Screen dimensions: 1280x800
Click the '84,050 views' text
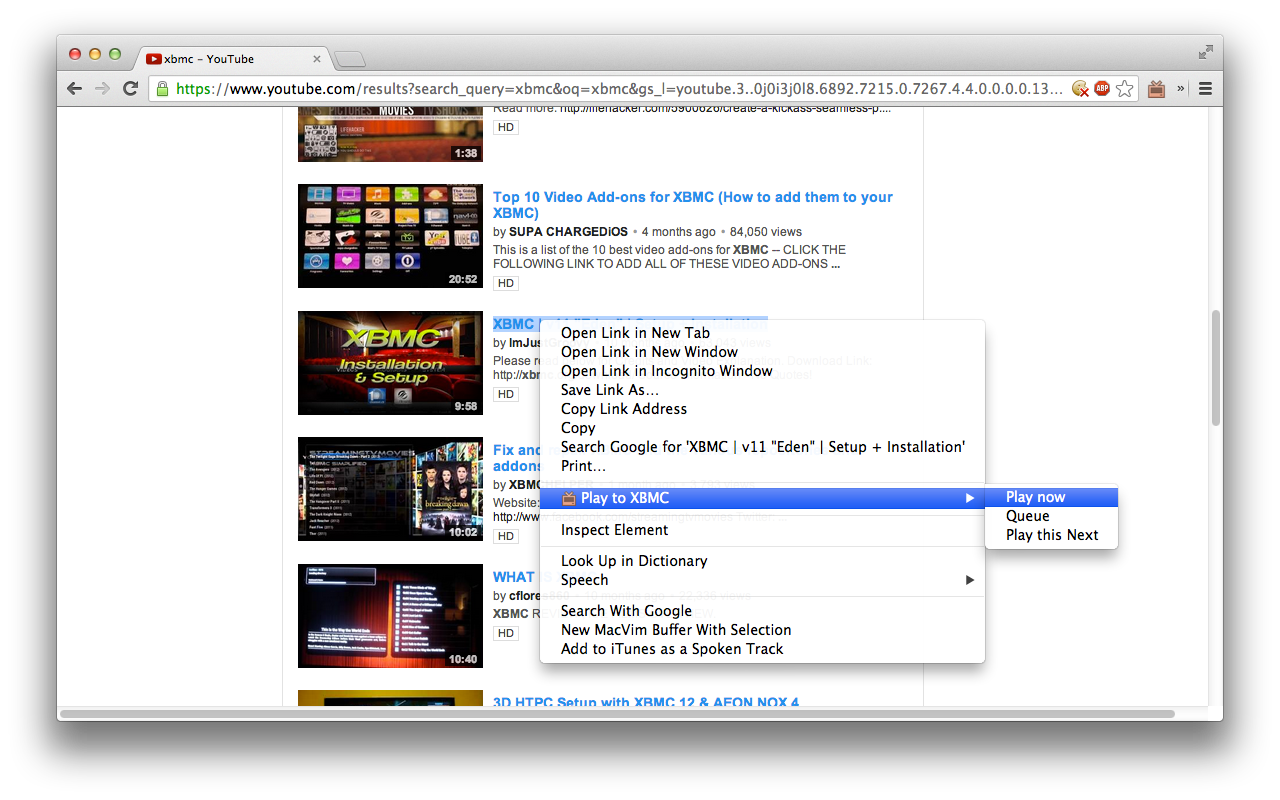pos(766,232)
